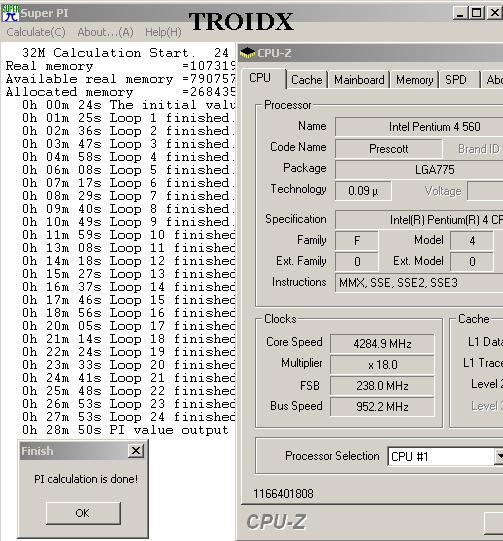Click the Code Name value Prescott
This screenshot has height=541, width=503.
[x=388, y=149]
